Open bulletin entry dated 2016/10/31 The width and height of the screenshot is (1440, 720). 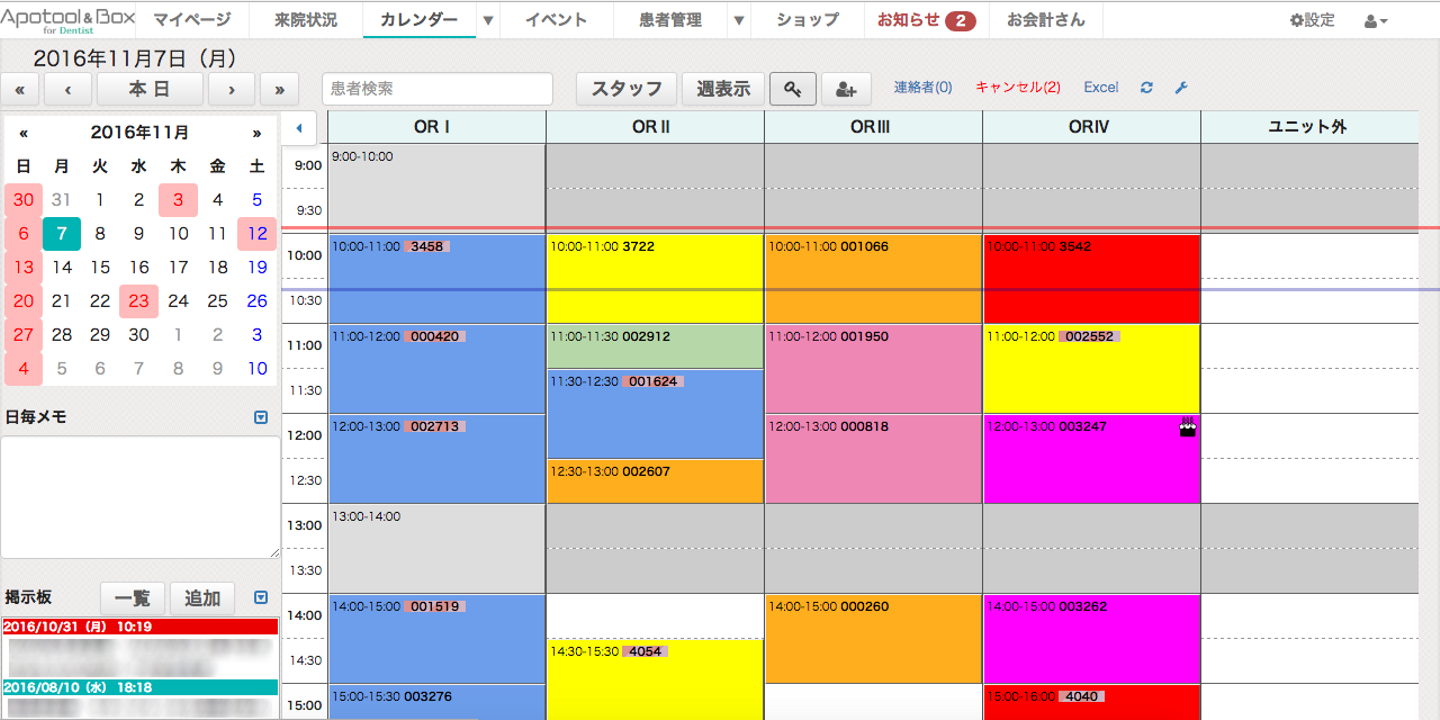point(140,627)
